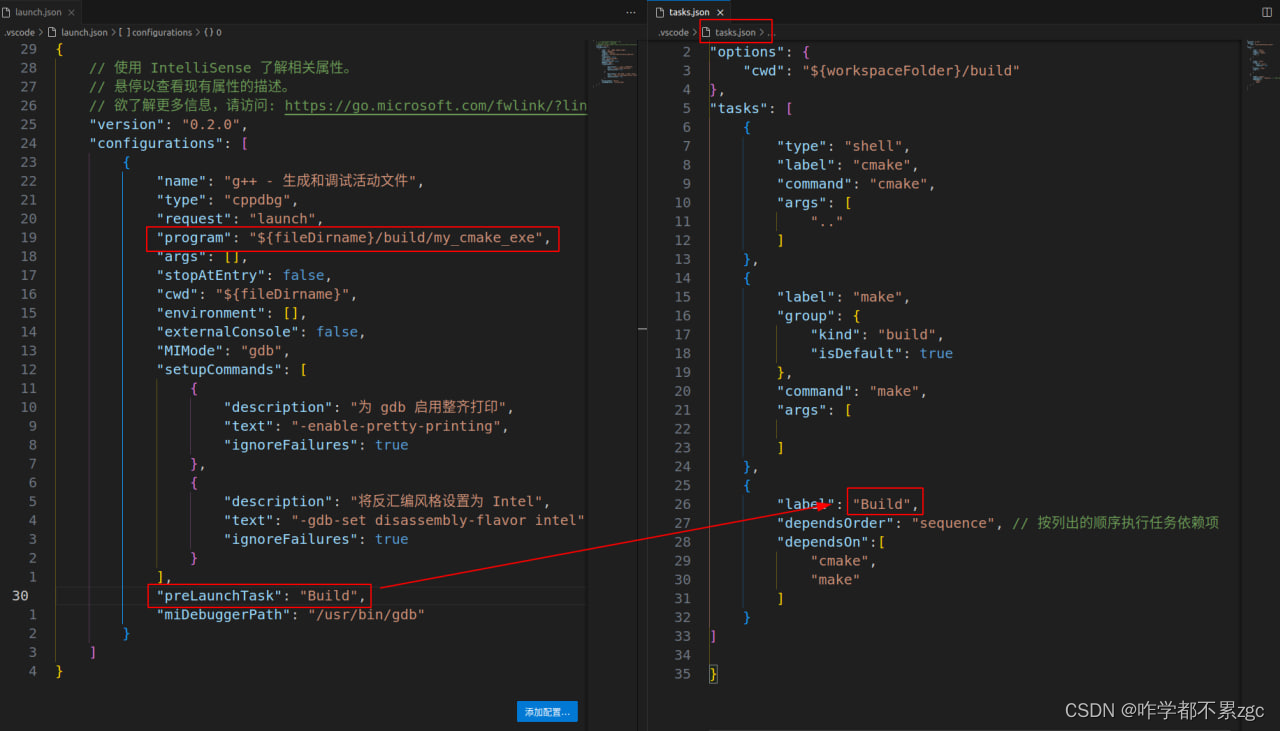The height and width of the screenshot is (731, 1280).
Task: Place cursor on the "Build" label value
Action: click(x=883, y=503)
